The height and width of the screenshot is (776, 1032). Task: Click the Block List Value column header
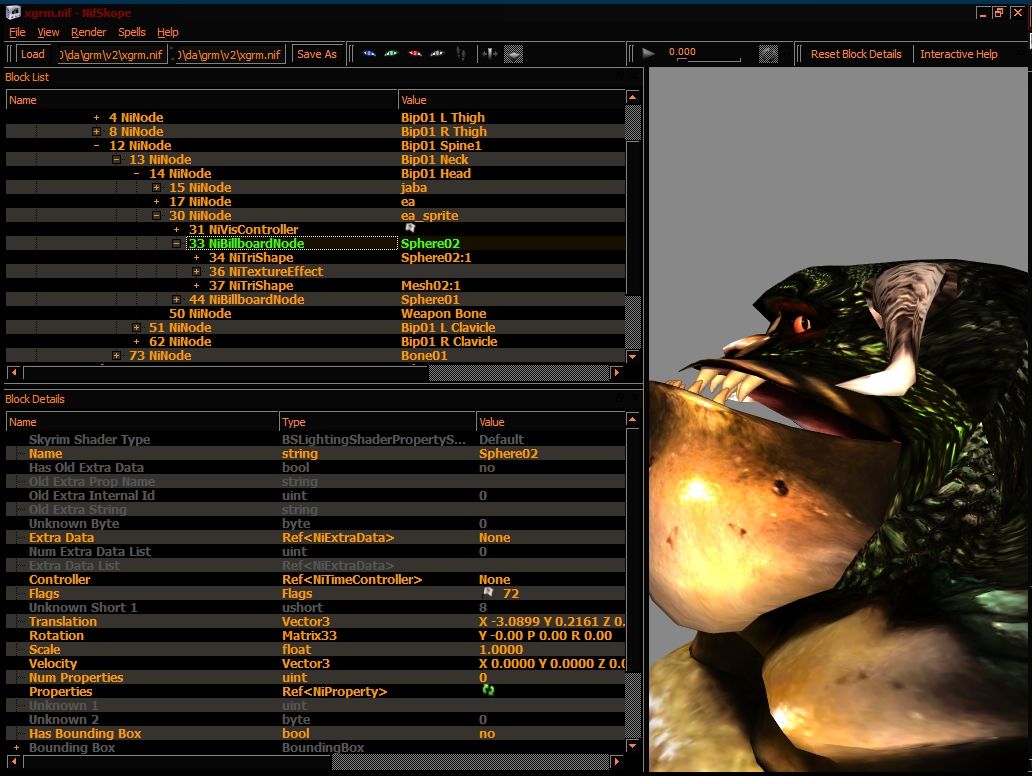coord(511,100)
